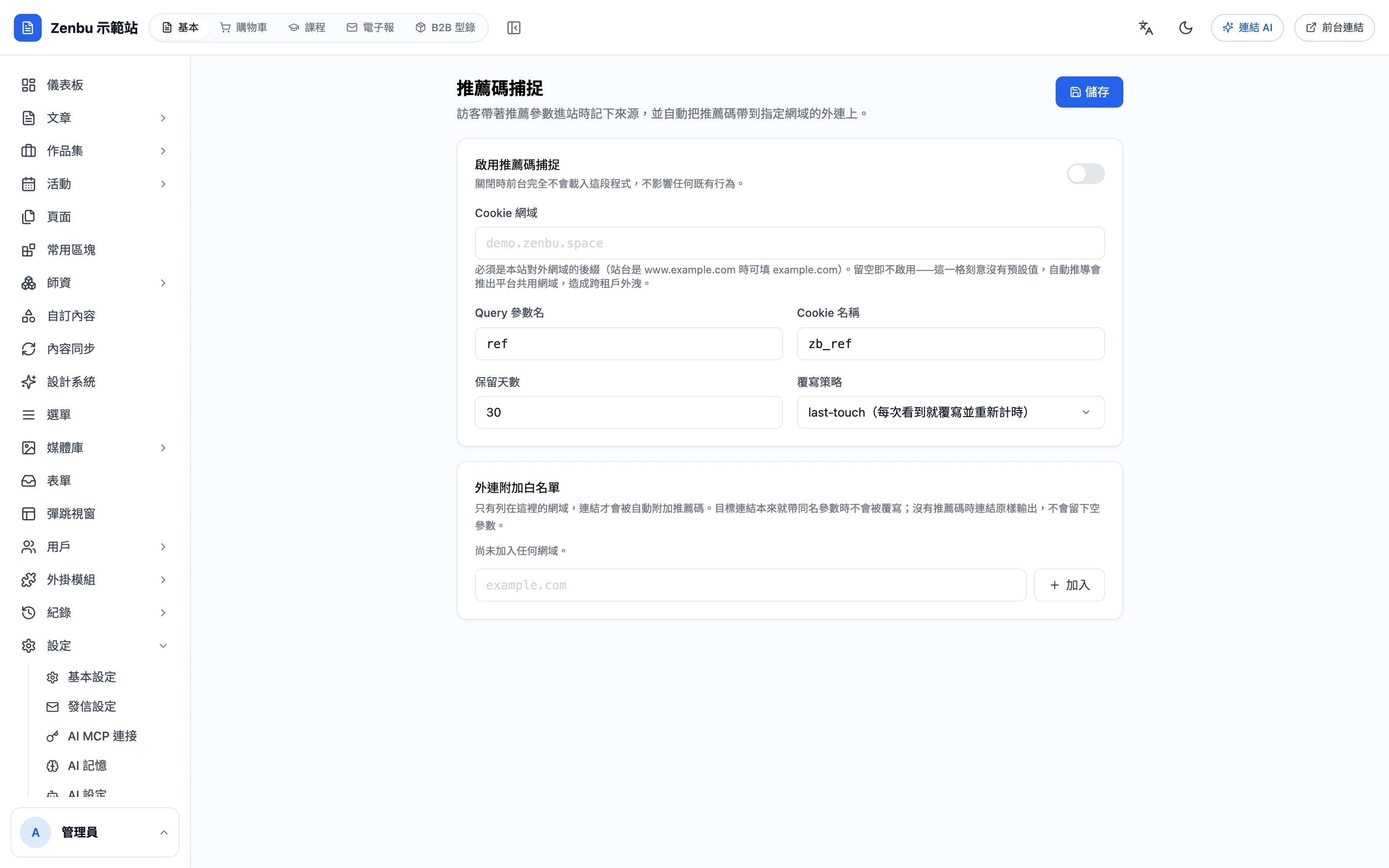Focus the Cookie 網域 input field
1389x868 pixels.
[x=790, y=243]
